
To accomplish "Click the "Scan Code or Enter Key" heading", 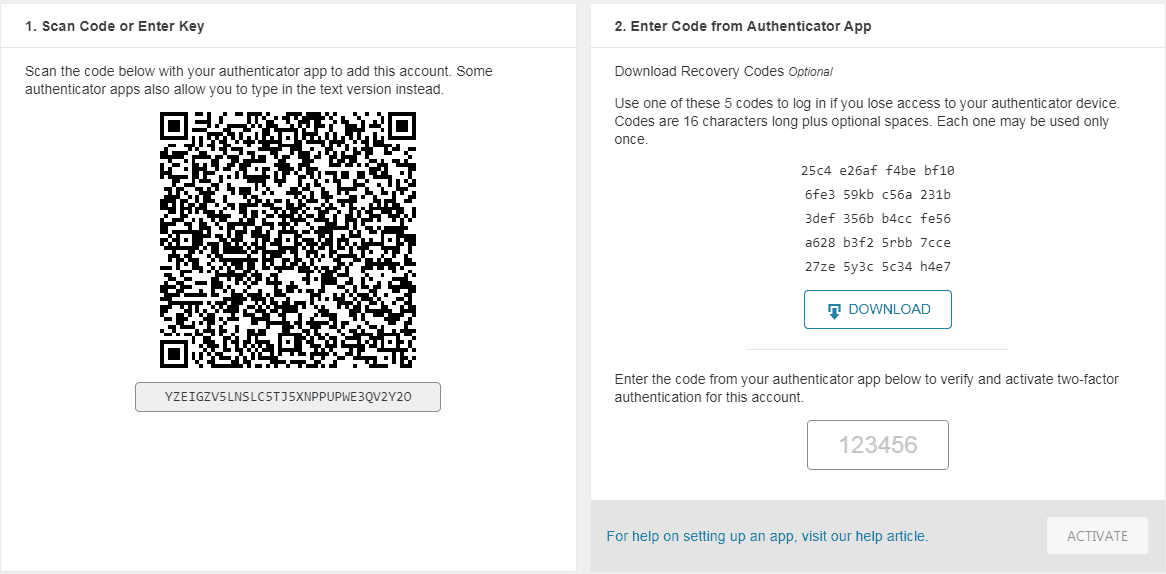I will tap(115, 26).
